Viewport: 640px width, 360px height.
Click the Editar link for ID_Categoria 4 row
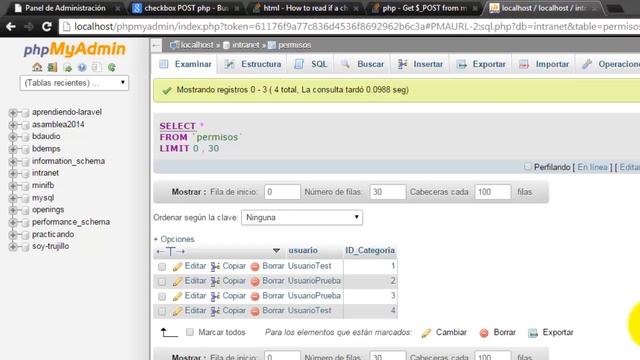click(x=195, y=311)
